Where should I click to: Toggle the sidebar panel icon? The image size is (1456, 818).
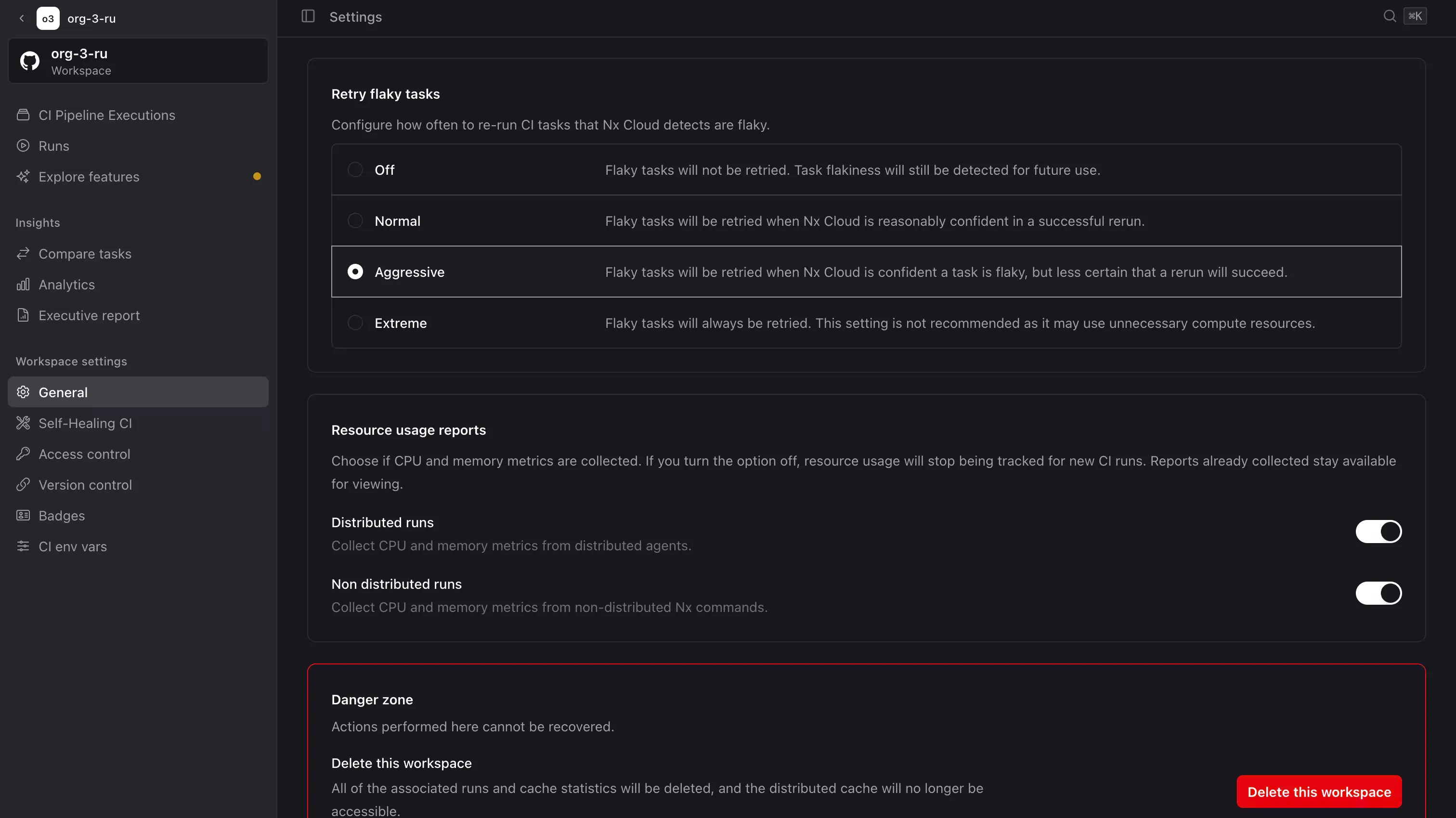[x=308, y=16]
